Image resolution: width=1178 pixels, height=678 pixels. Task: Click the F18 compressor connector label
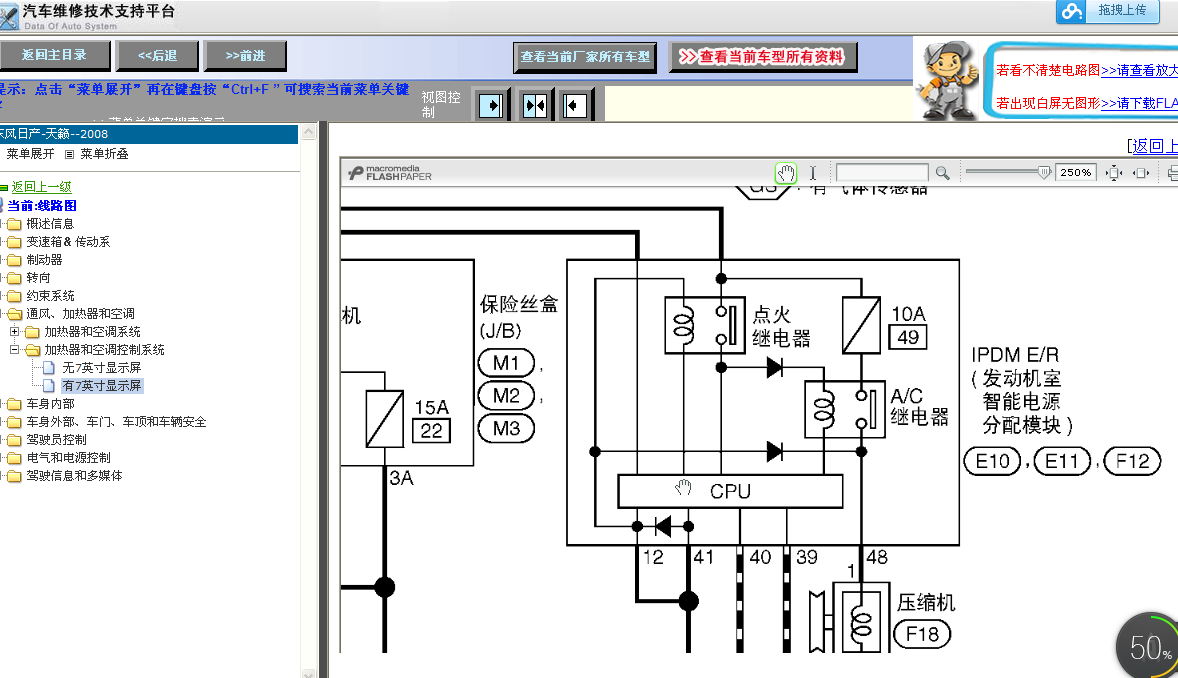(x=922, y=634)
